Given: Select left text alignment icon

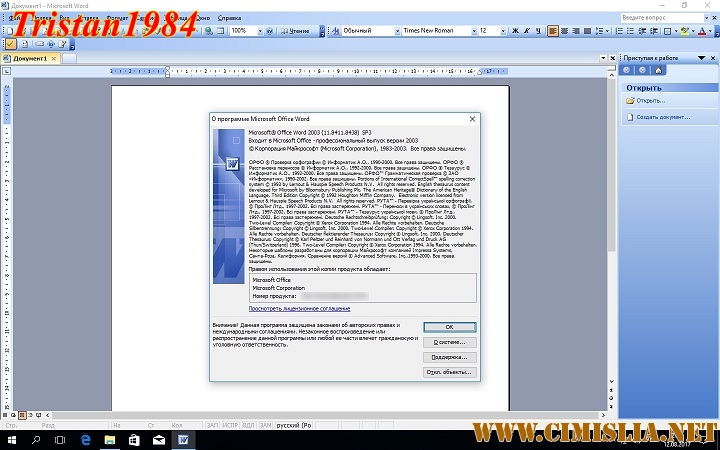Looking at the screenshot, I should (x=553, y=31).
